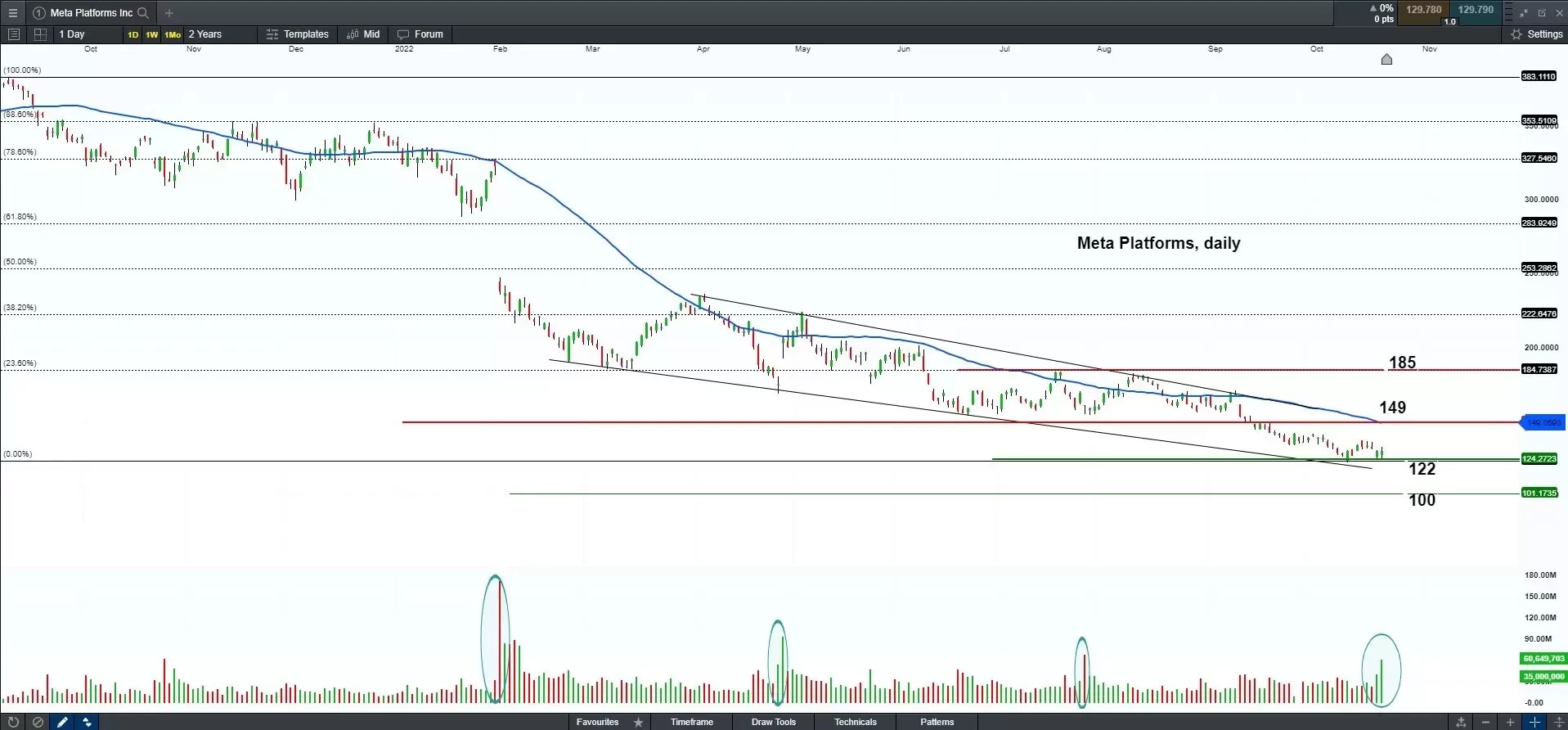Open the Timeframe tab
This screenshot has height=730, width=1568.
[x=692, y=722]
